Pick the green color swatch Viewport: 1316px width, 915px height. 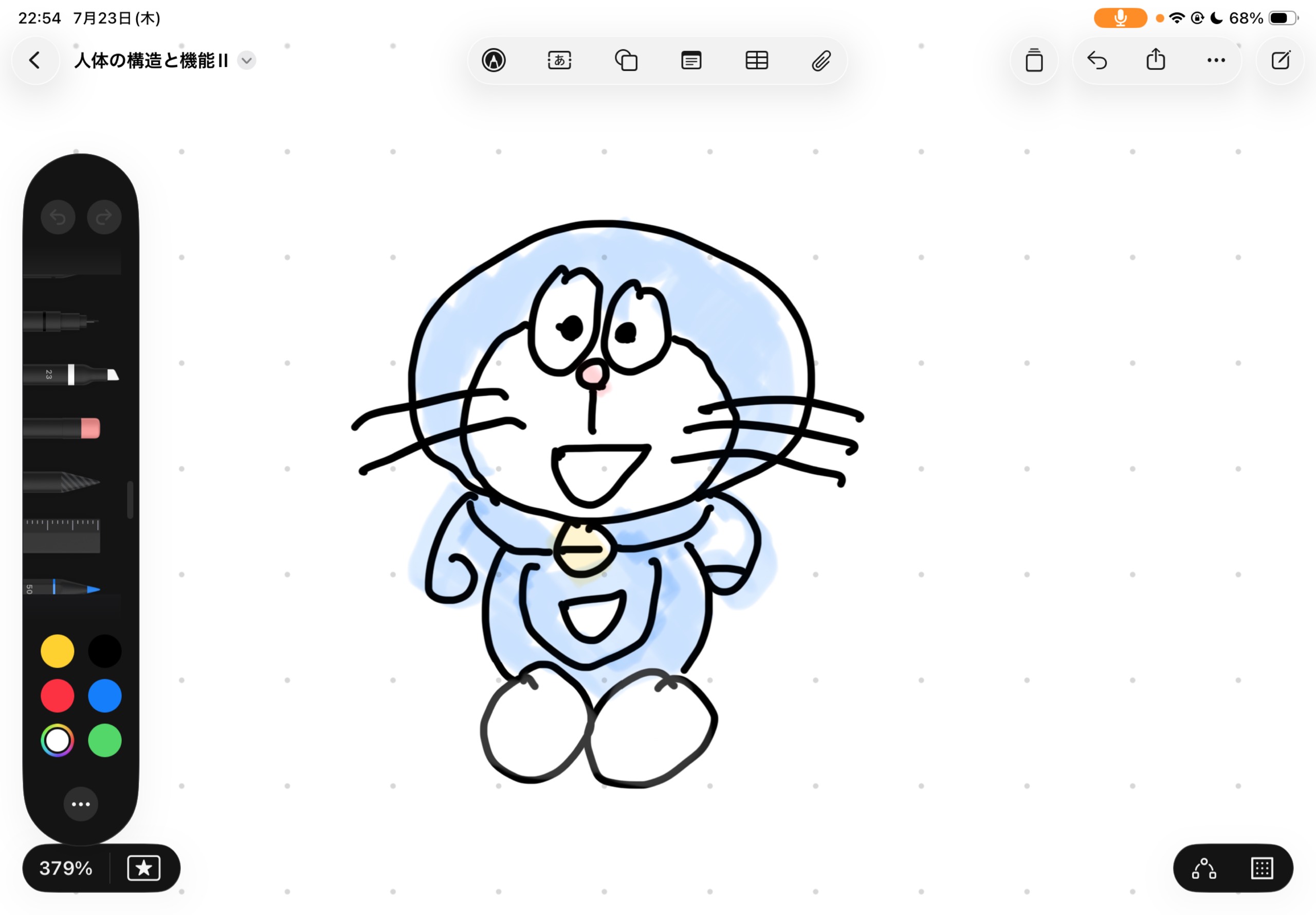coord(105,740)
